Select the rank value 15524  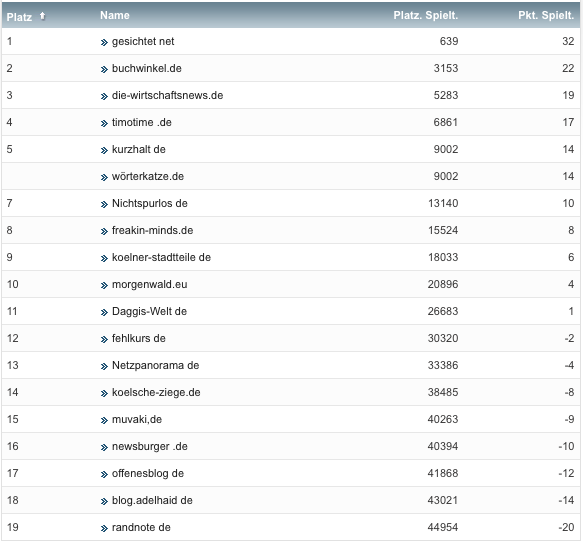(x=443, y=230)
